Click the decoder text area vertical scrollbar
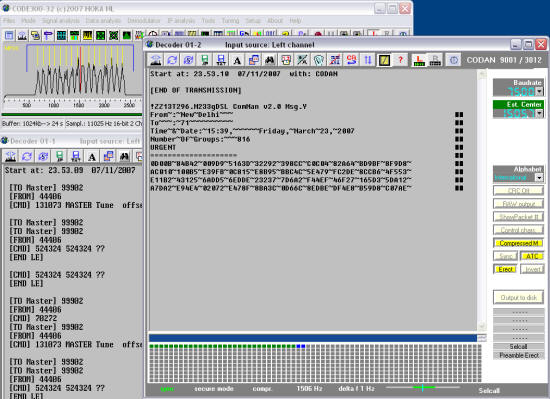550x399 pixels. point(482,200)
